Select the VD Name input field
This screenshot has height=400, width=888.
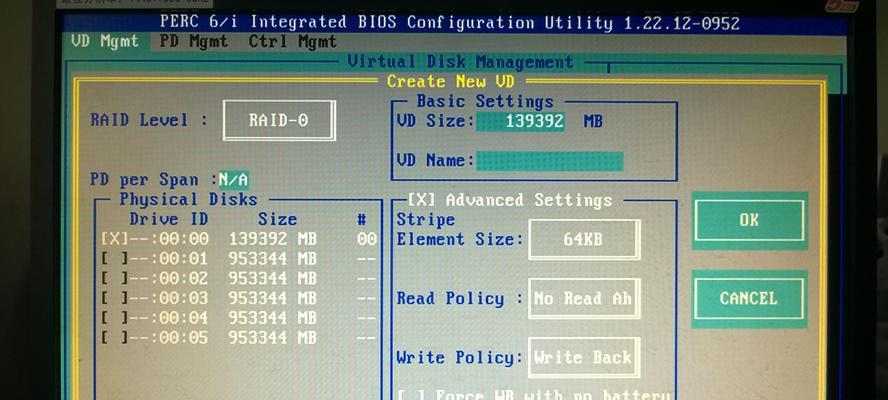(x=549, y=161)
